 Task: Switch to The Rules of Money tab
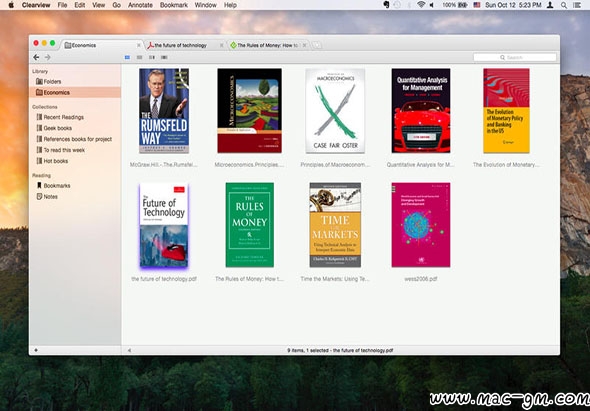pyautogui.click(x=268, y=45)
